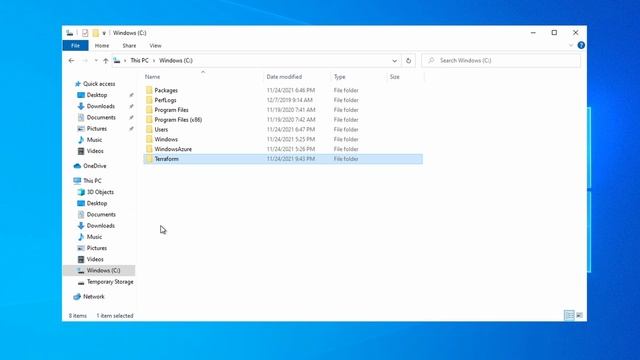This screenshot has width=640, height=360.
Task: Open Desktop under This PC
Action: 97,203
